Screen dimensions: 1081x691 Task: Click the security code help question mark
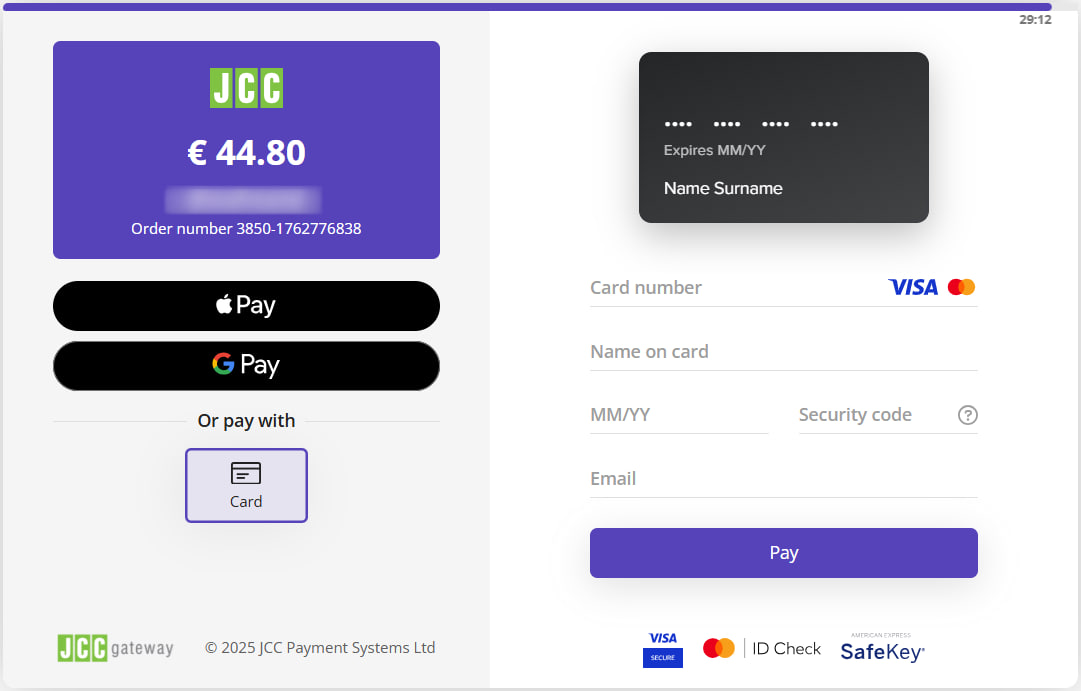(x=967, y=415)
